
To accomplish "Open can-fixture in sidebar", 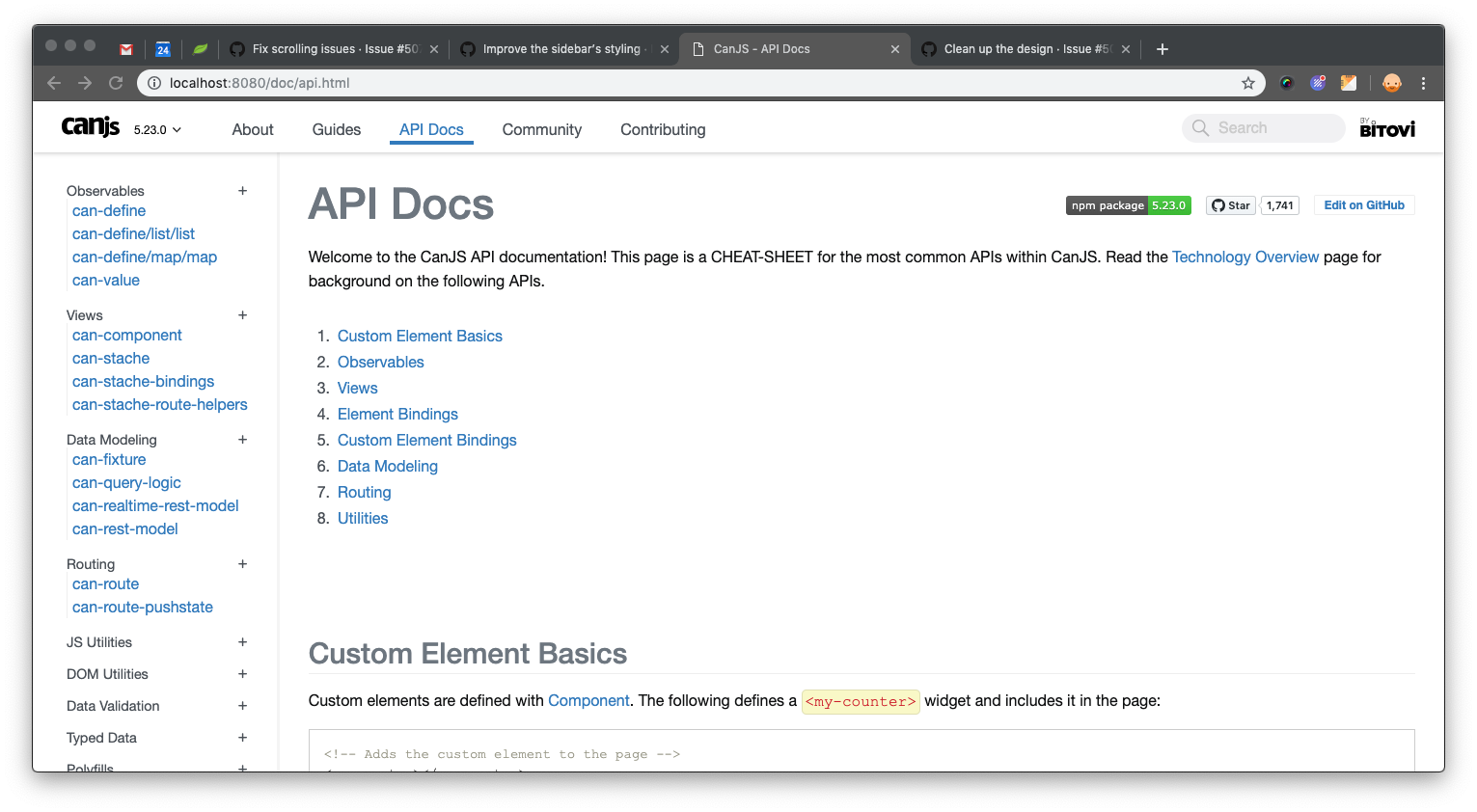I will tap(109, 460).
